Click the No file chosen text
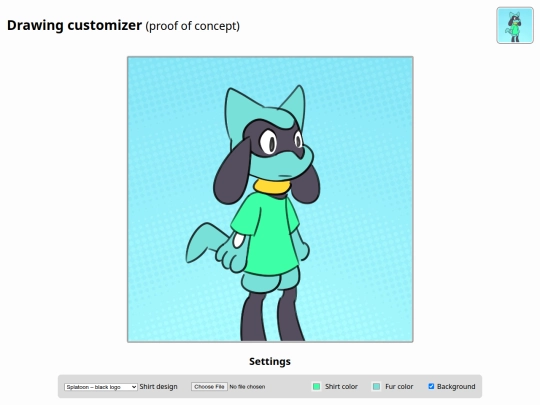Image resolution: width=540 pixels, height=405 pixels. point(247,387)
